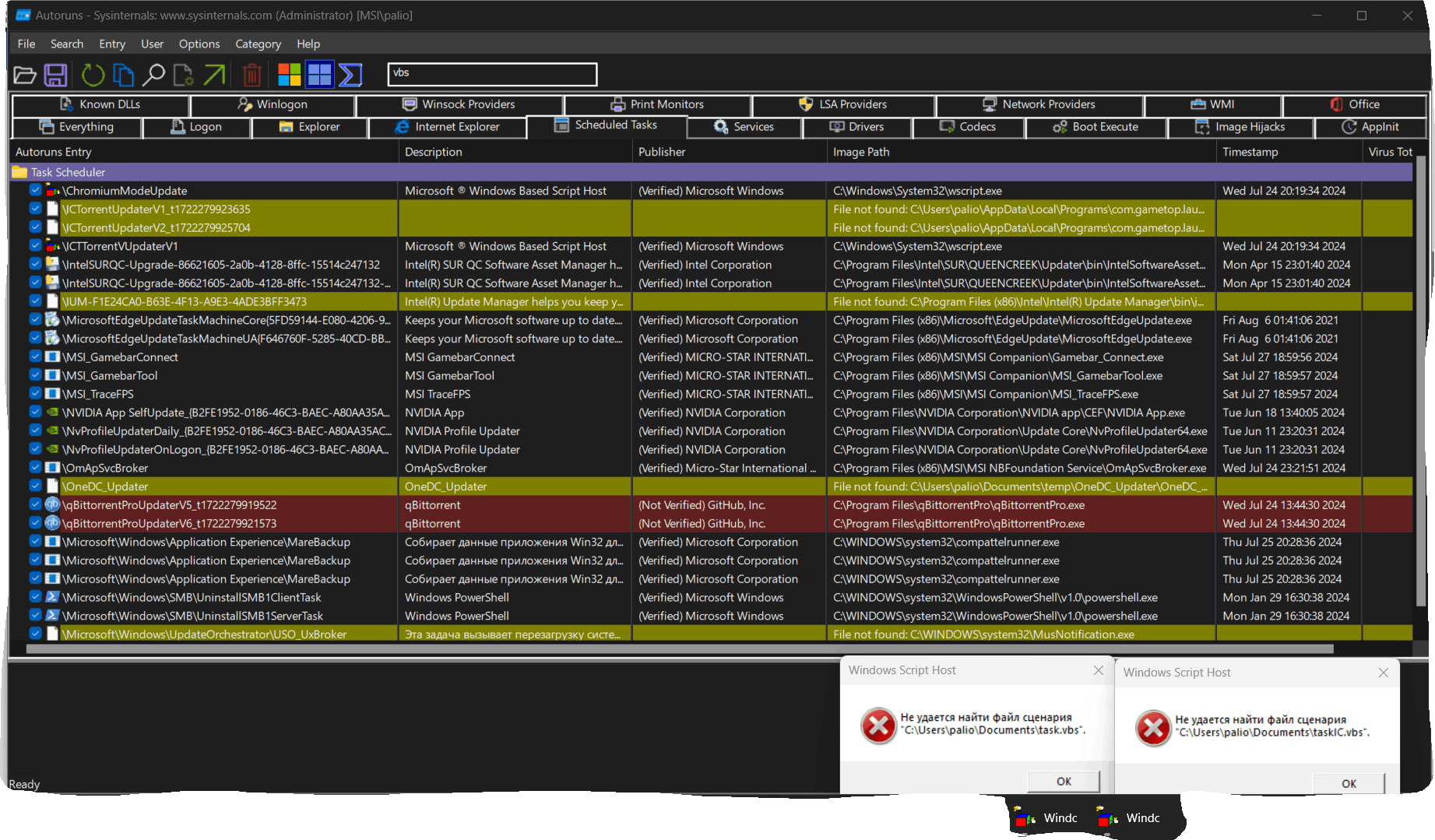Refresh the autoruns scan with the green arrow
1435x840 pixels.
93,75
